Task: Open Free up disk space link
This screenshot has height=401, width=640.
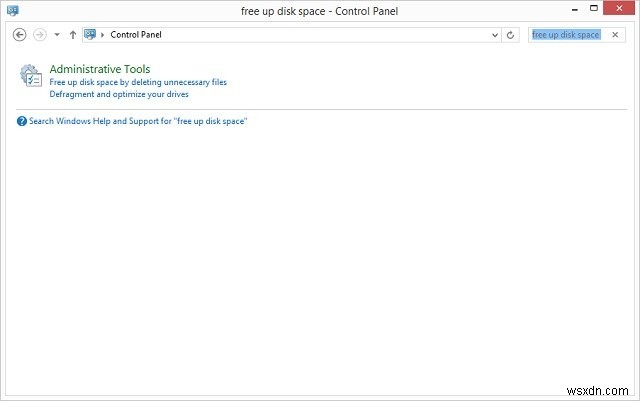Action: (x=138, y=82)
